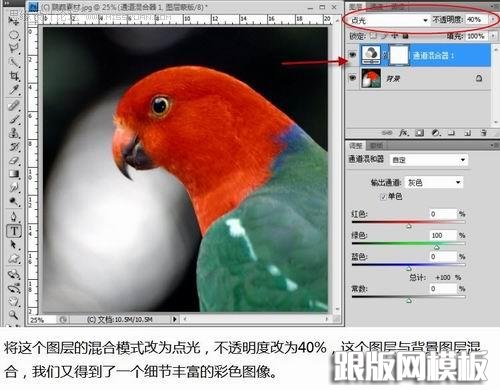Click the fx layer style icon
Viewport: 500px width, 390px height.
[404, 133]
